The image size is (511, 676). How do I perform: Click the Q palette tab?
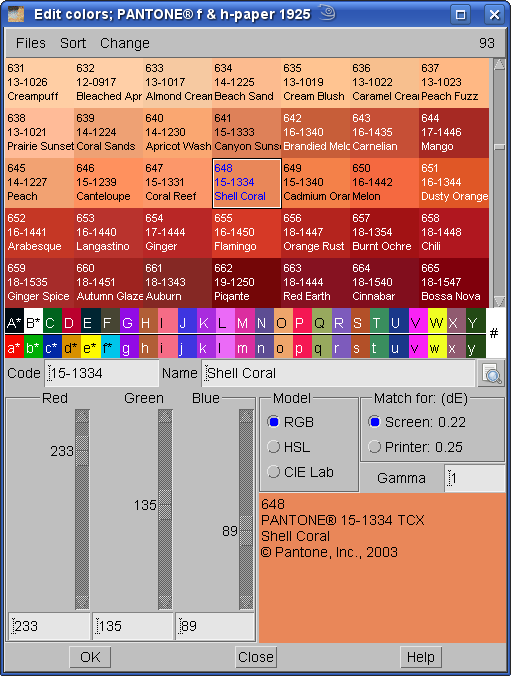(x=321, y=321)
